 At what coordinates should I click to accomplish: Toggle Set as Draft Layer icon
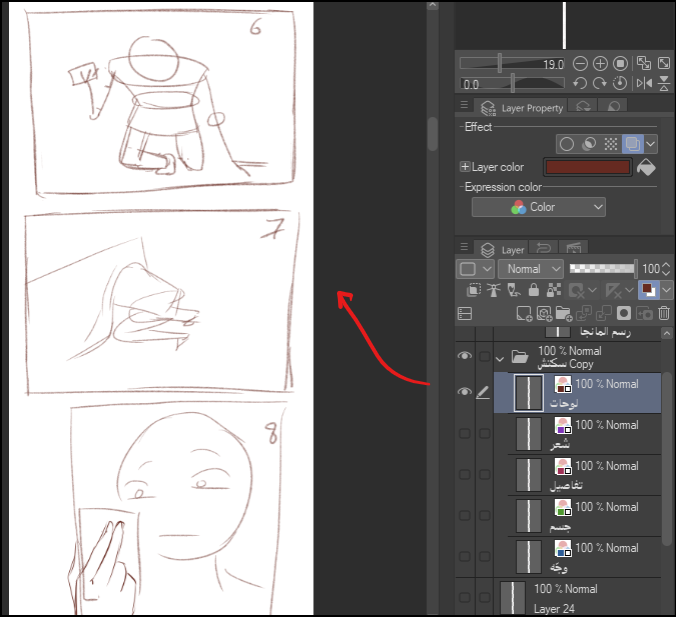point(514,290)
